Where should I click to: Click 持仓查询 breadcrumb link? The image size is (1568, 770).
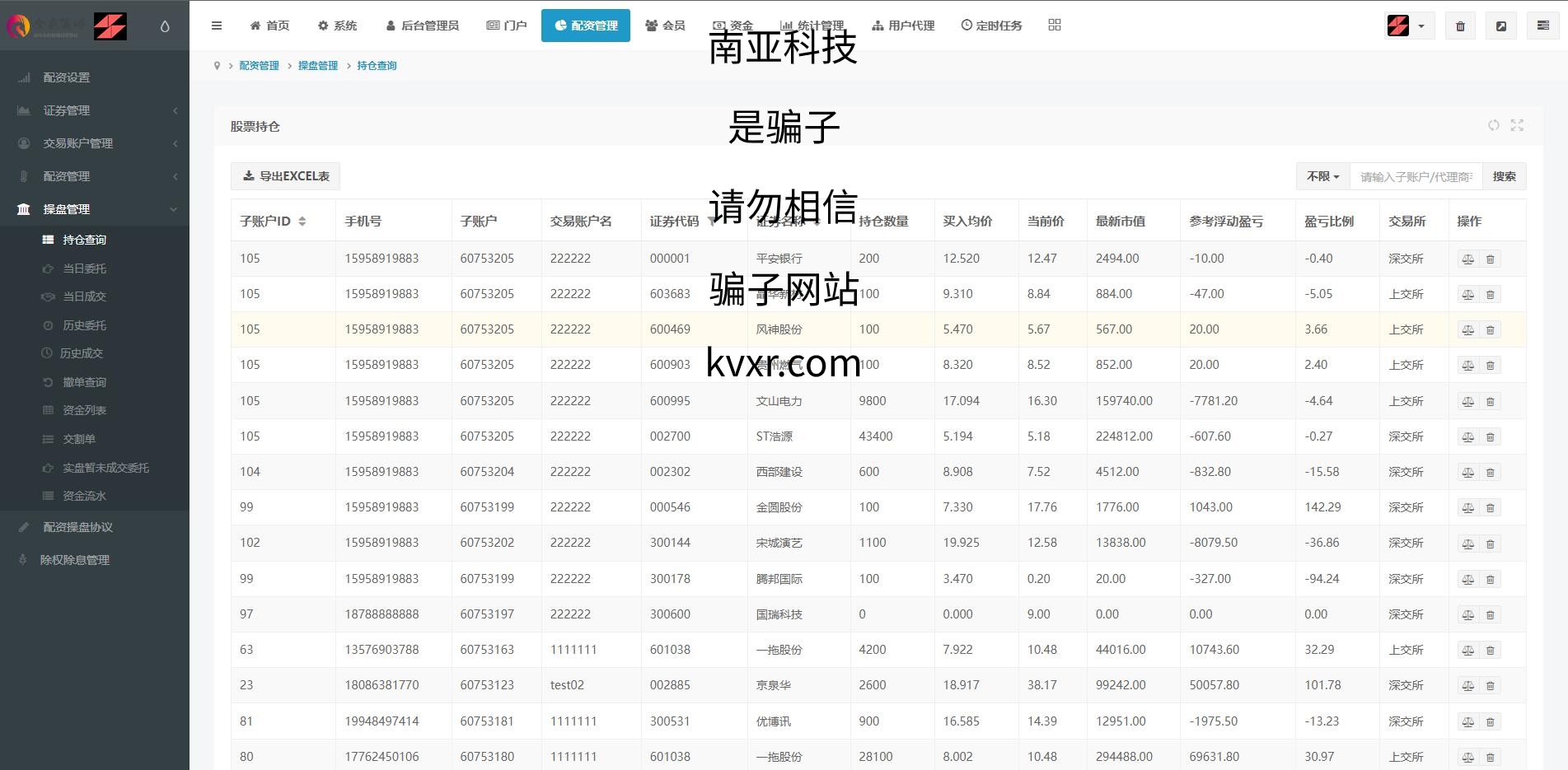(377, 66)
